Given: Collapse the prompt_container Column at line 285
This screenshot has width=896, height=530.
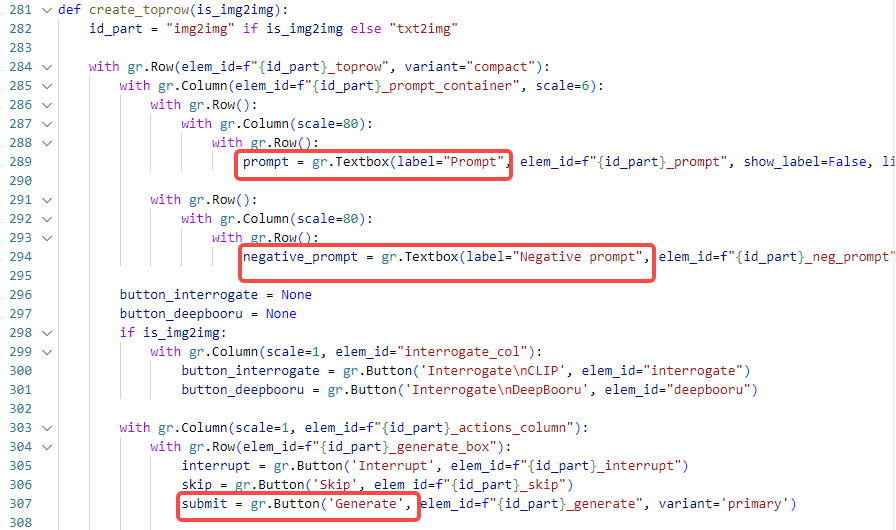Looking at the screenshot, I should [x=47, y=86].
